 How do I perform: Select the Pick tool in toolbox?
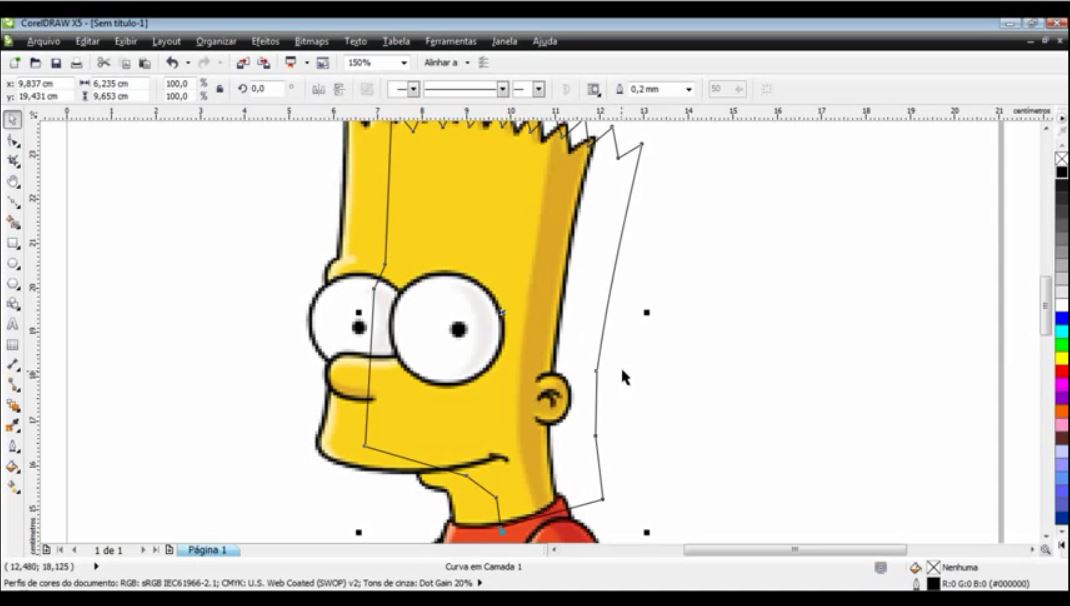click(x=12, y=119)
